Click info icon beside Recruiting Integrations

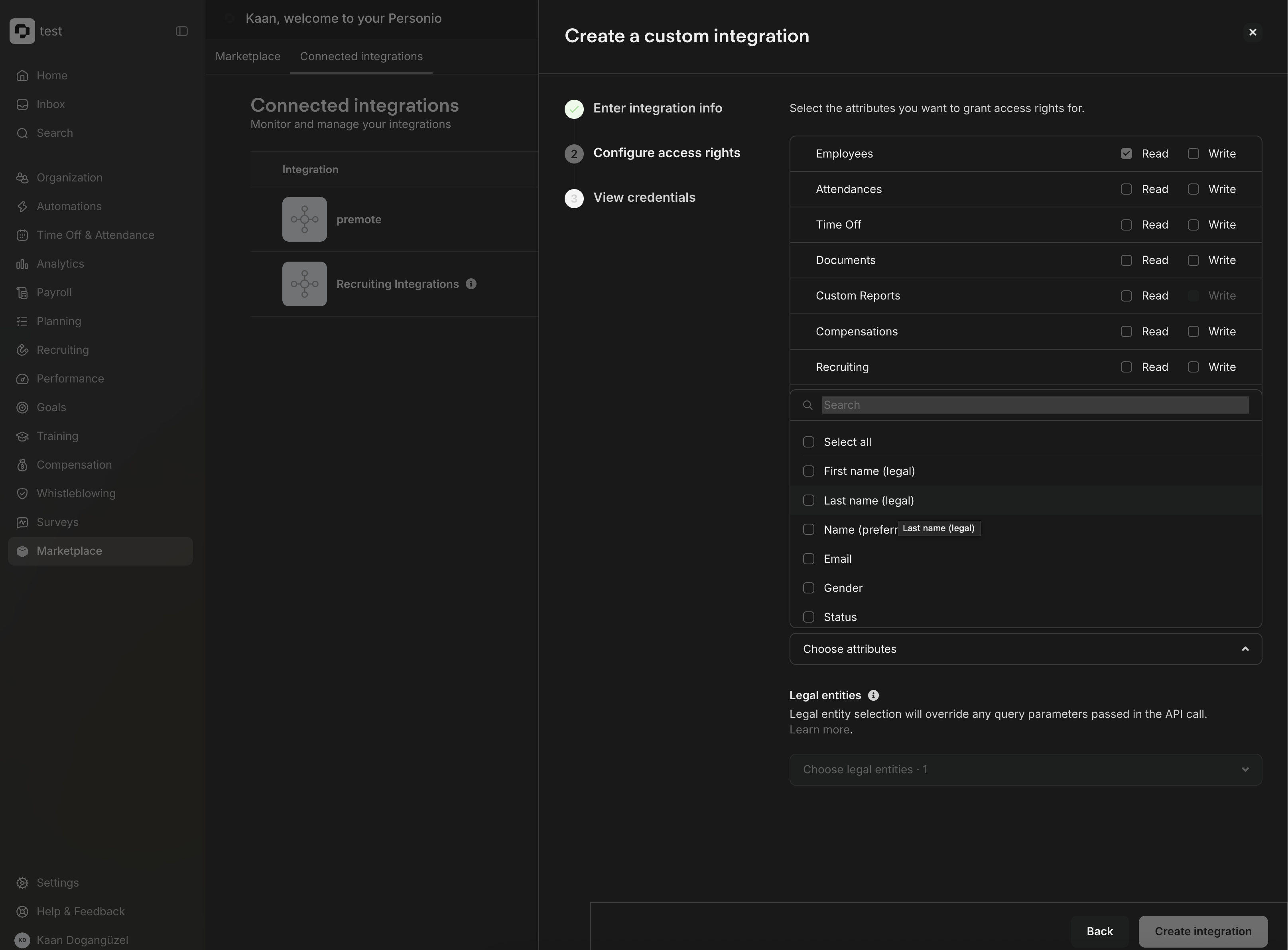pyautogui.click(x=471, y=284)
